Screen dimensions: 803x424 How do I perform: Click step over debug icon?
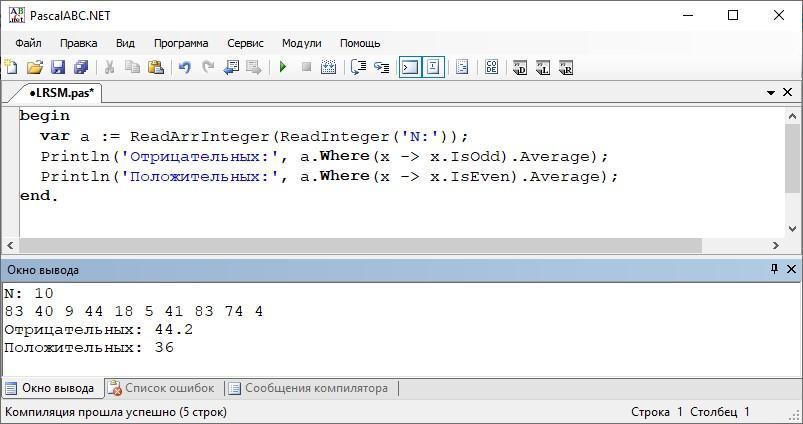pos(358,67)
